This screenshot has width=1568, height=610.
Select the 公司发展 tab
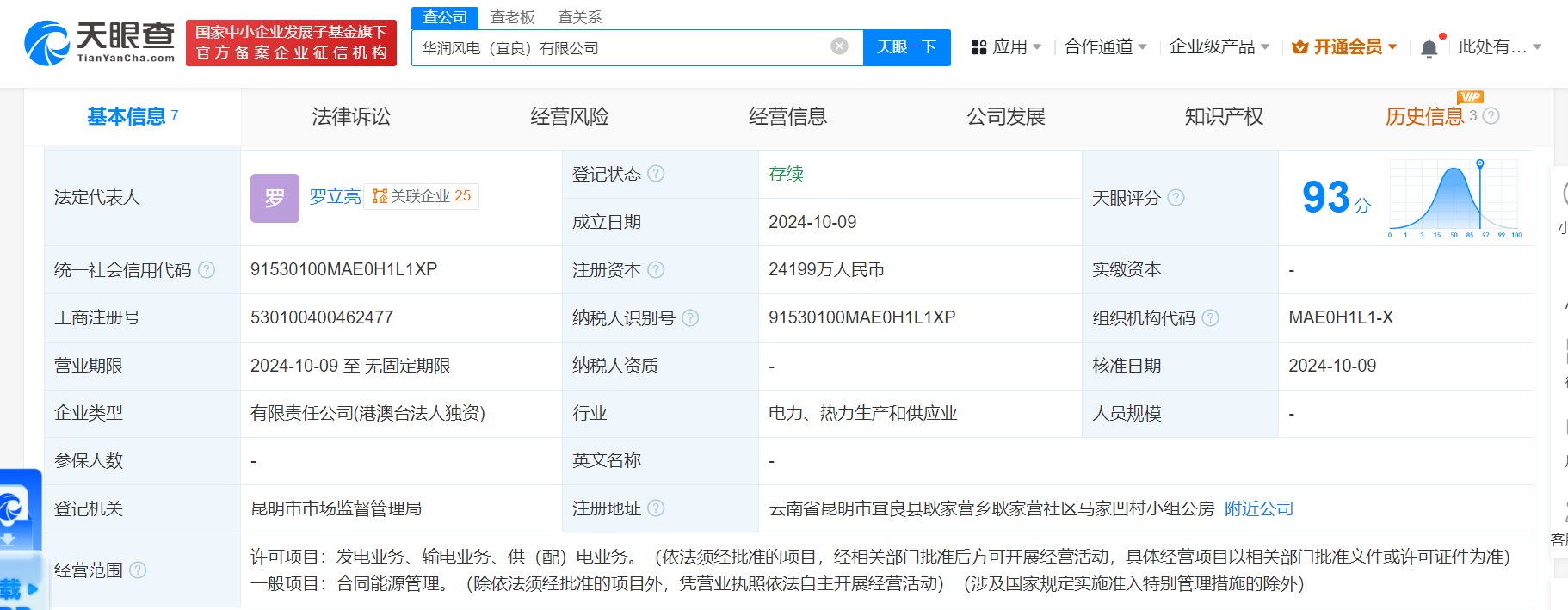(x=1005, y=117)
